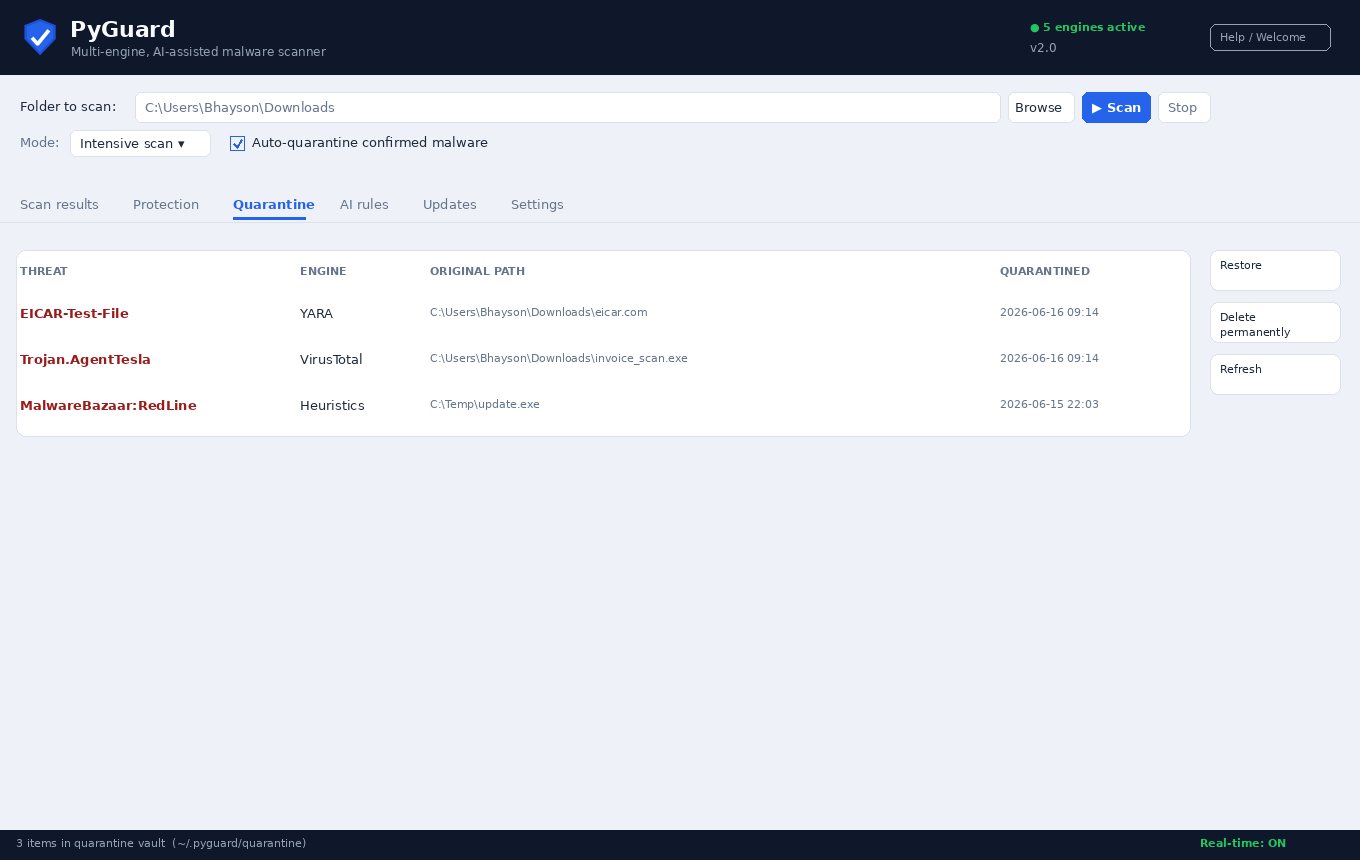Click the VirusTotal engine cell
This screenshot has height=860, width=1360.
coord(331,359)
